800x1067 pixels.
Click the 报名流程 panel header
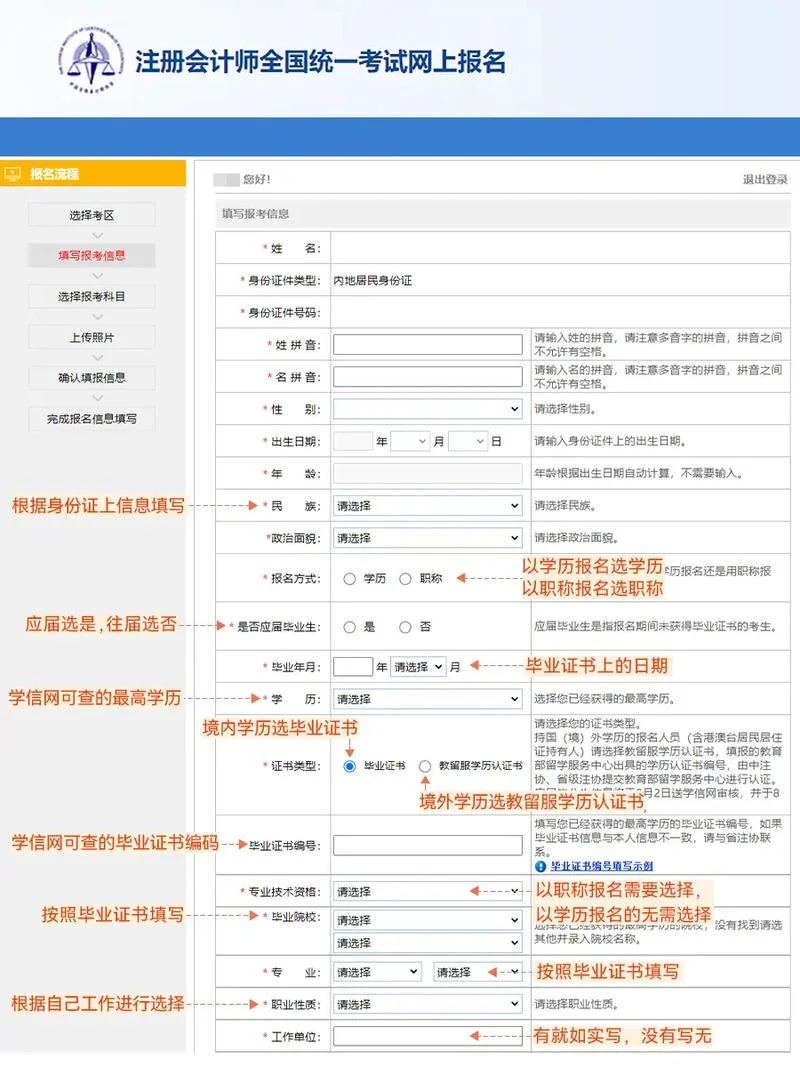pyautogui.click(x=93, y=174)
